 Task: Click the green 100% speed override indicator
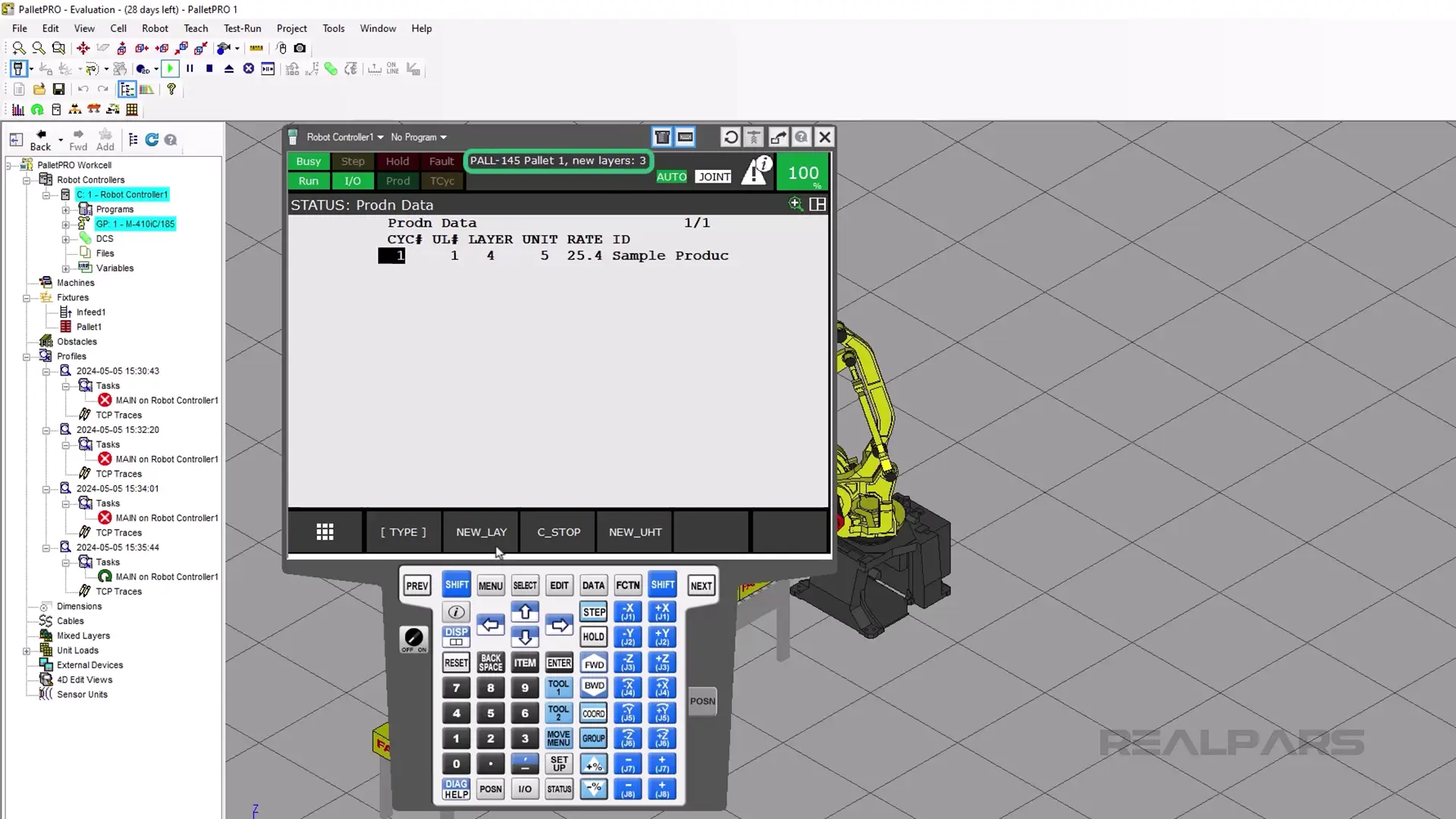(x=803, y=173)
